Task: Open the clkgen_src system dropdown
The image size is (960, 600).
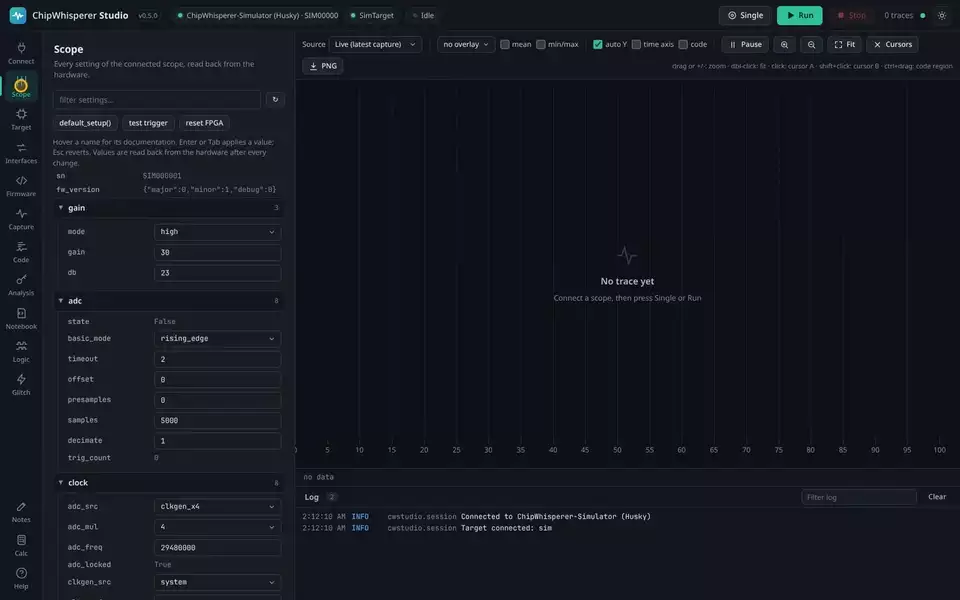Action: 217,582
